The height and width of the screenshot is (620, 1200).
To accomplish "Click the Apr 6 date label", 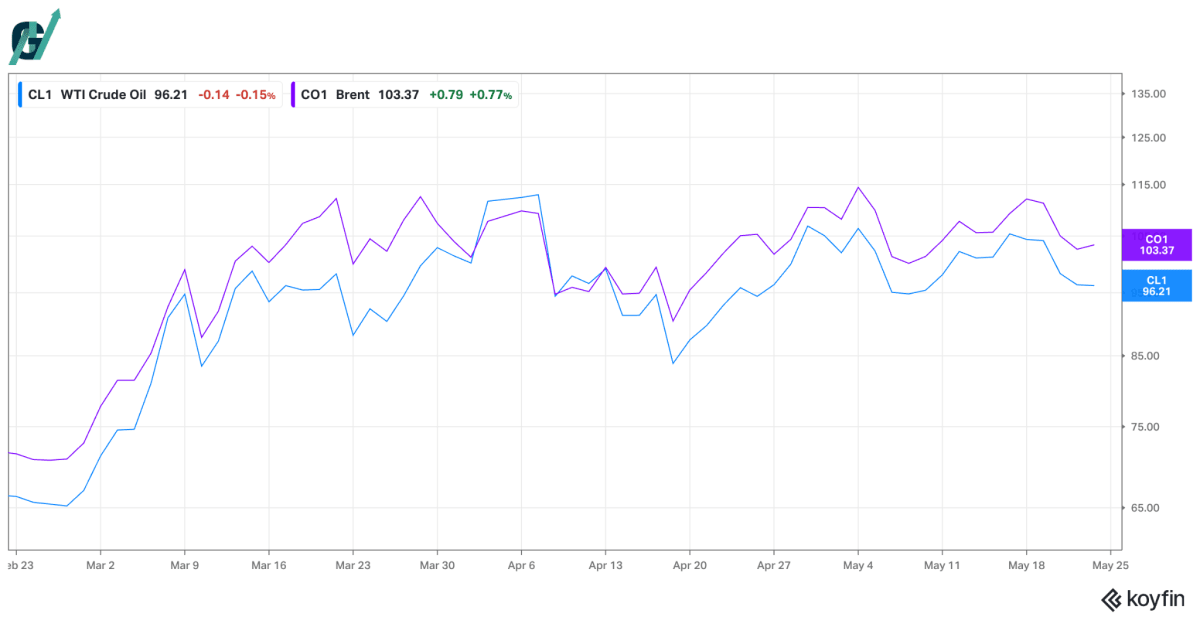I will (x=521, y=565).
